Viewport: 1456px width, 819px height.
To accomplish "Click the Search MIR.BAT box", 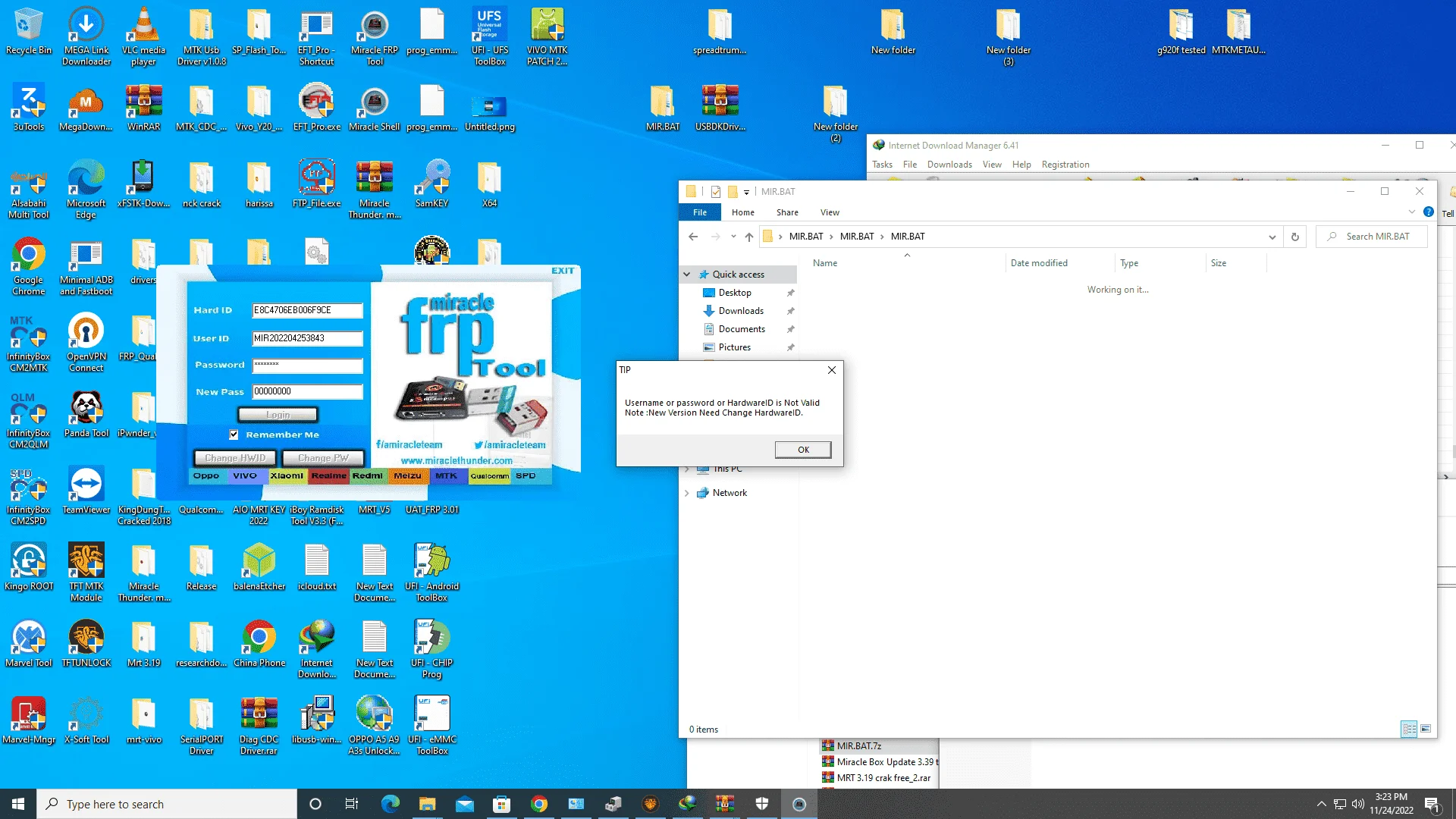I will coord(1373,237).
